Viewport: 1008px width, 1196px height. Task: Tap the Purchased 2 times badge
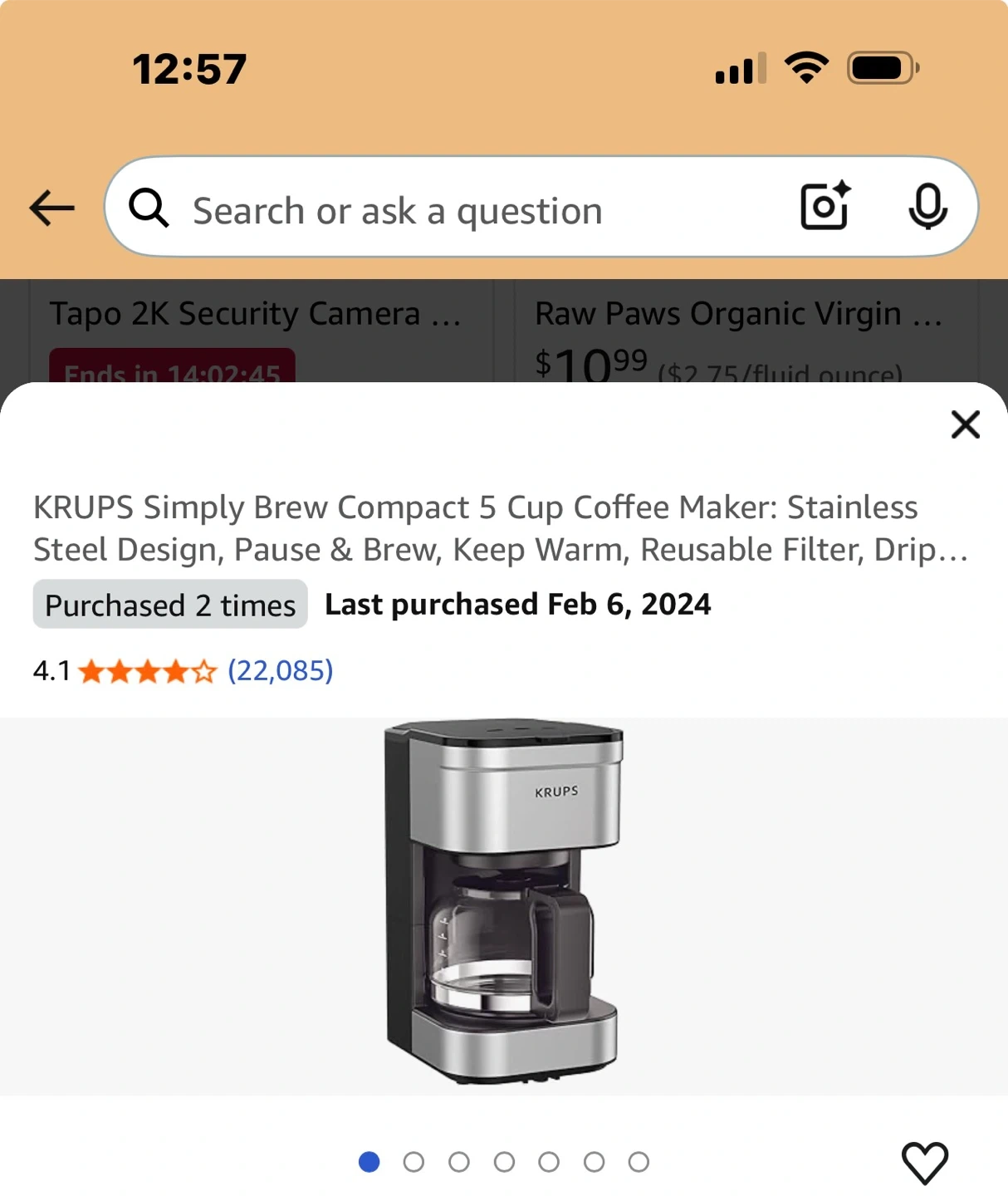170,605
